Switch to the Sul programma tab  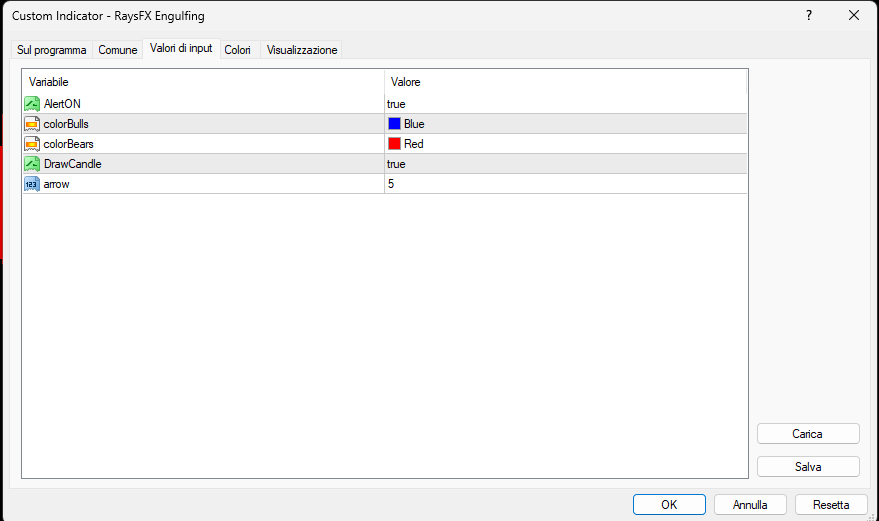pyautogui.click(x=52, y=50)
